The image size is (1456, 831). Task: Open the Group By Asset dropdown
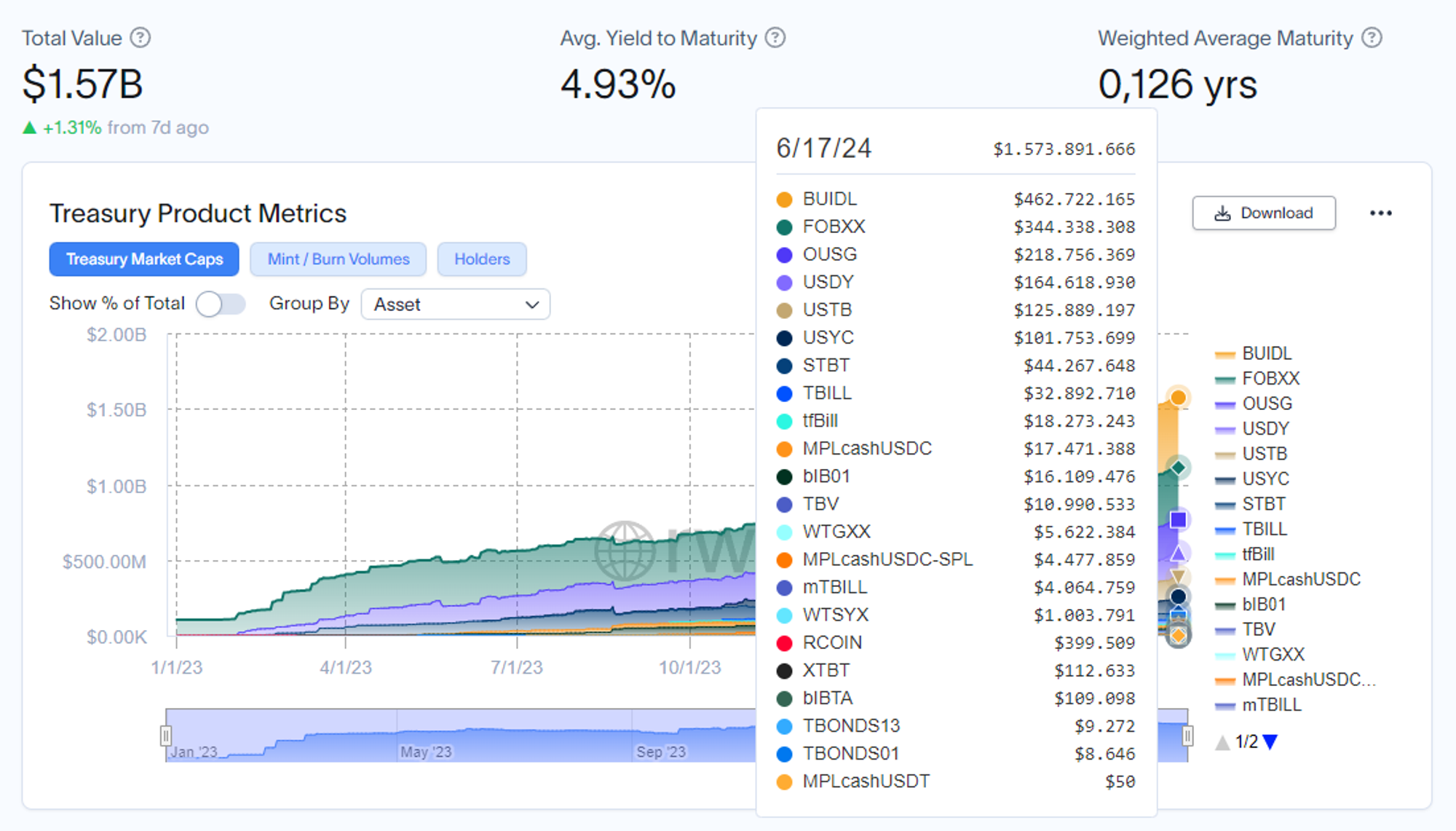(x=456, y=304)
